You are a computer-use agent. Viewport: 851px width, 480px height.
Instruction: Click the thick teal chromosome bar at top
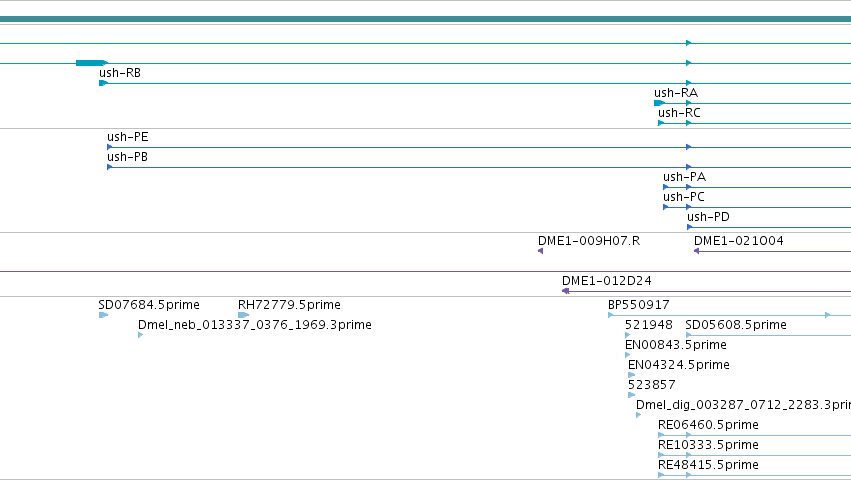[426, 19]
